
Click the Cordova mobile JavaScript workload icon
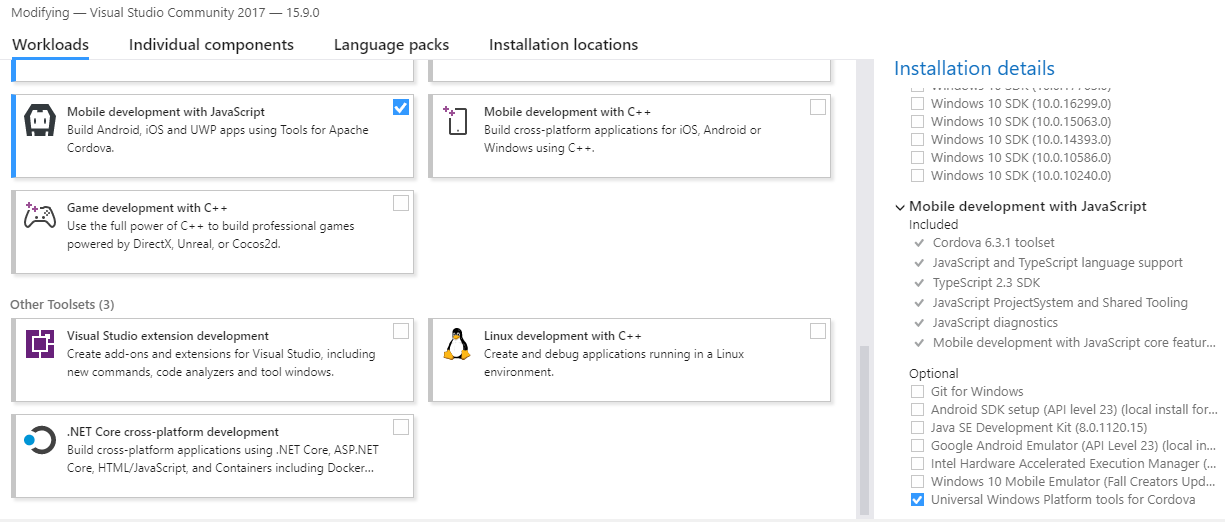[40, 120]
